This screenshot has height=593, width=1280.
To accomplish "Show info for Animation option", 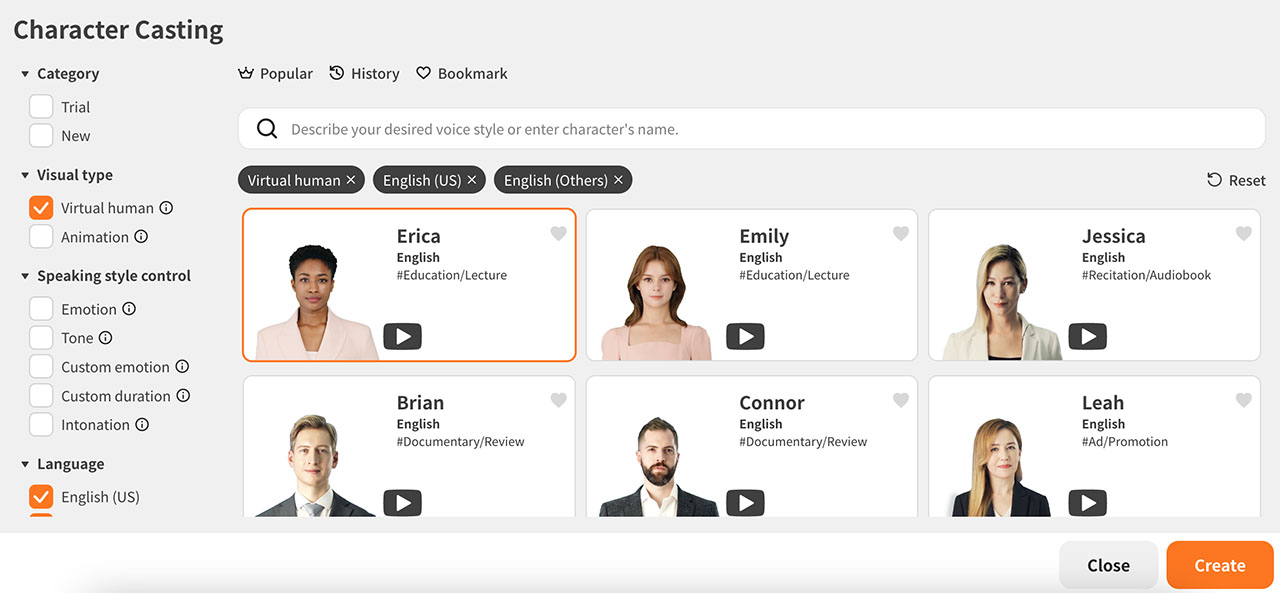I will click(141, 237).
